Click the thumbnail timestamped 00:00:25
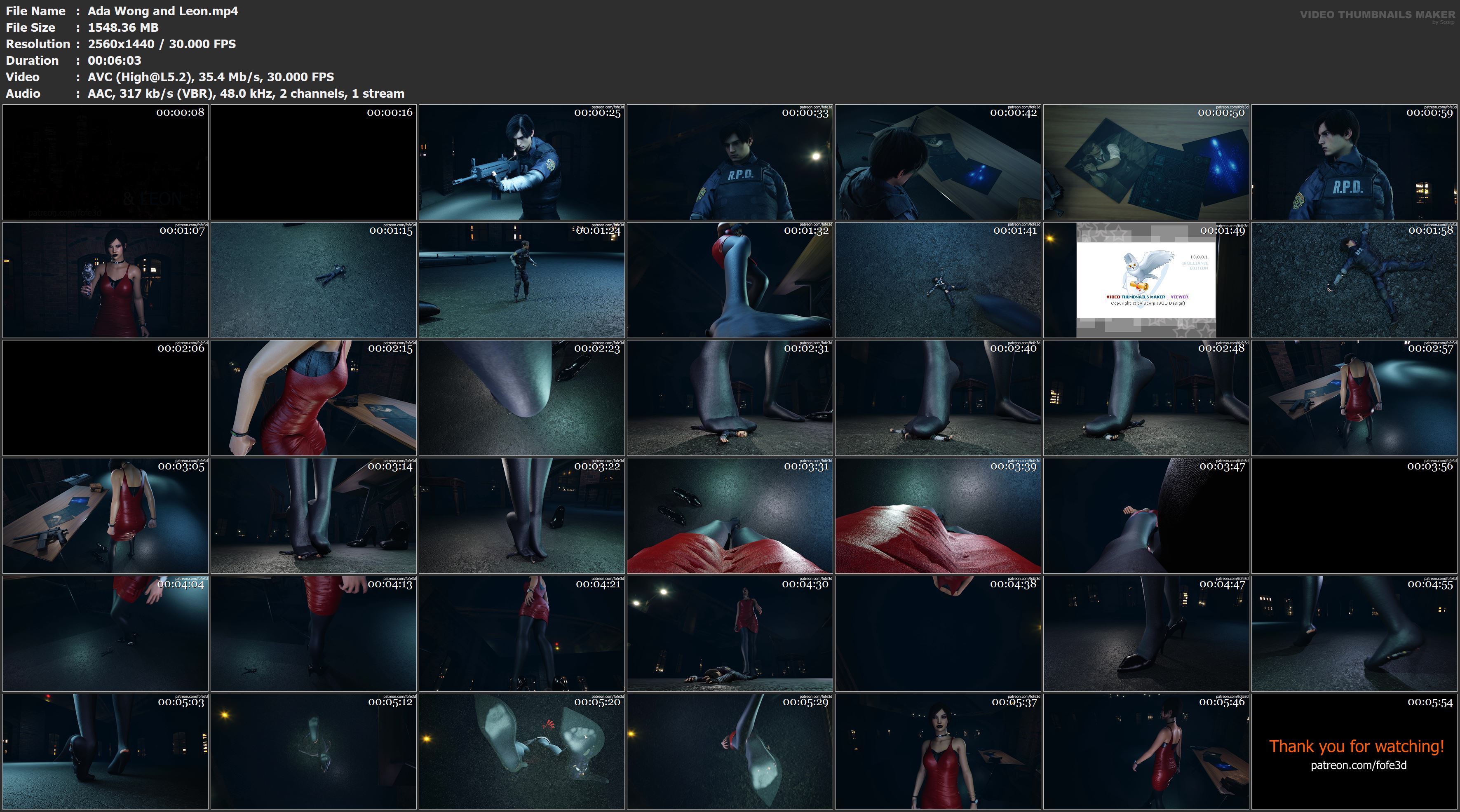The height and width of the screenshot is (812, 1460). click(x=521, y=162)
